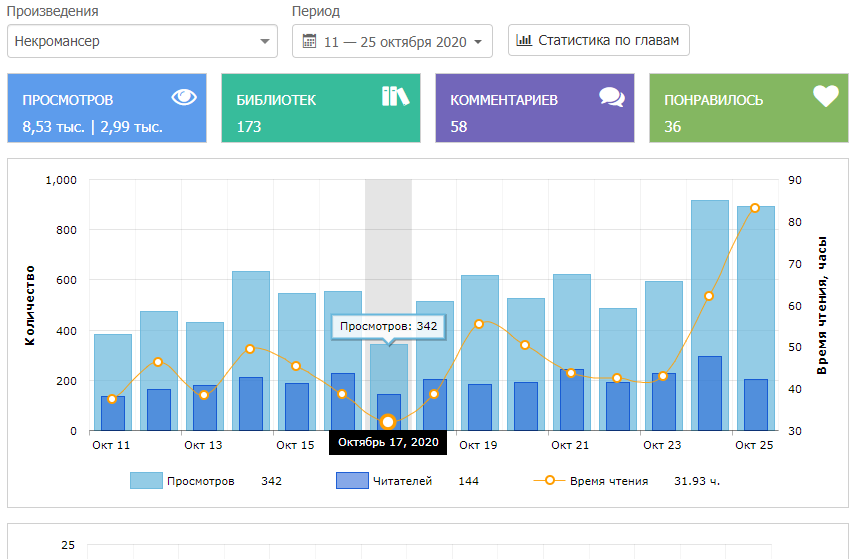The height and width of the screenshot is (559, 855).
Task: Click the heart icon on Понравилось card
Action: (x=825, y=97)
